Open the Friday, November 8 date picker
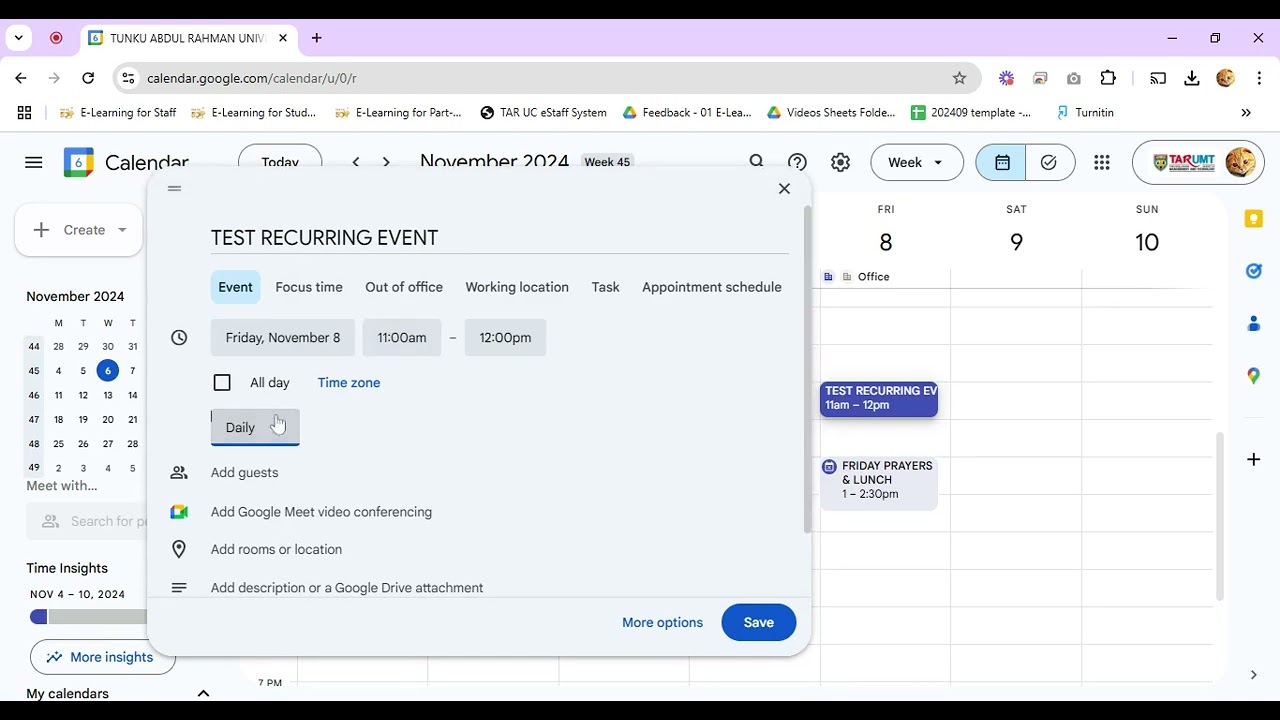 coord(283,337)
